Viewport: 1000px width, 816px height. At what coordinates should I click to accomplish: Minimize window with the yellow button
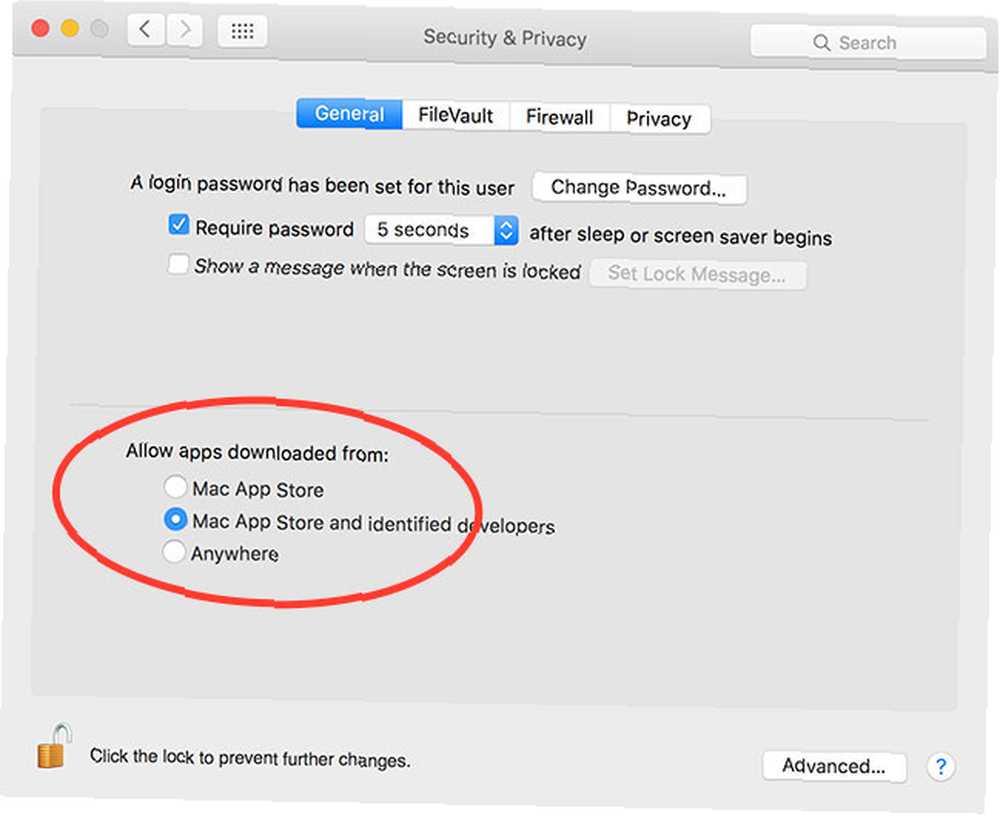[x=70, y=28]
